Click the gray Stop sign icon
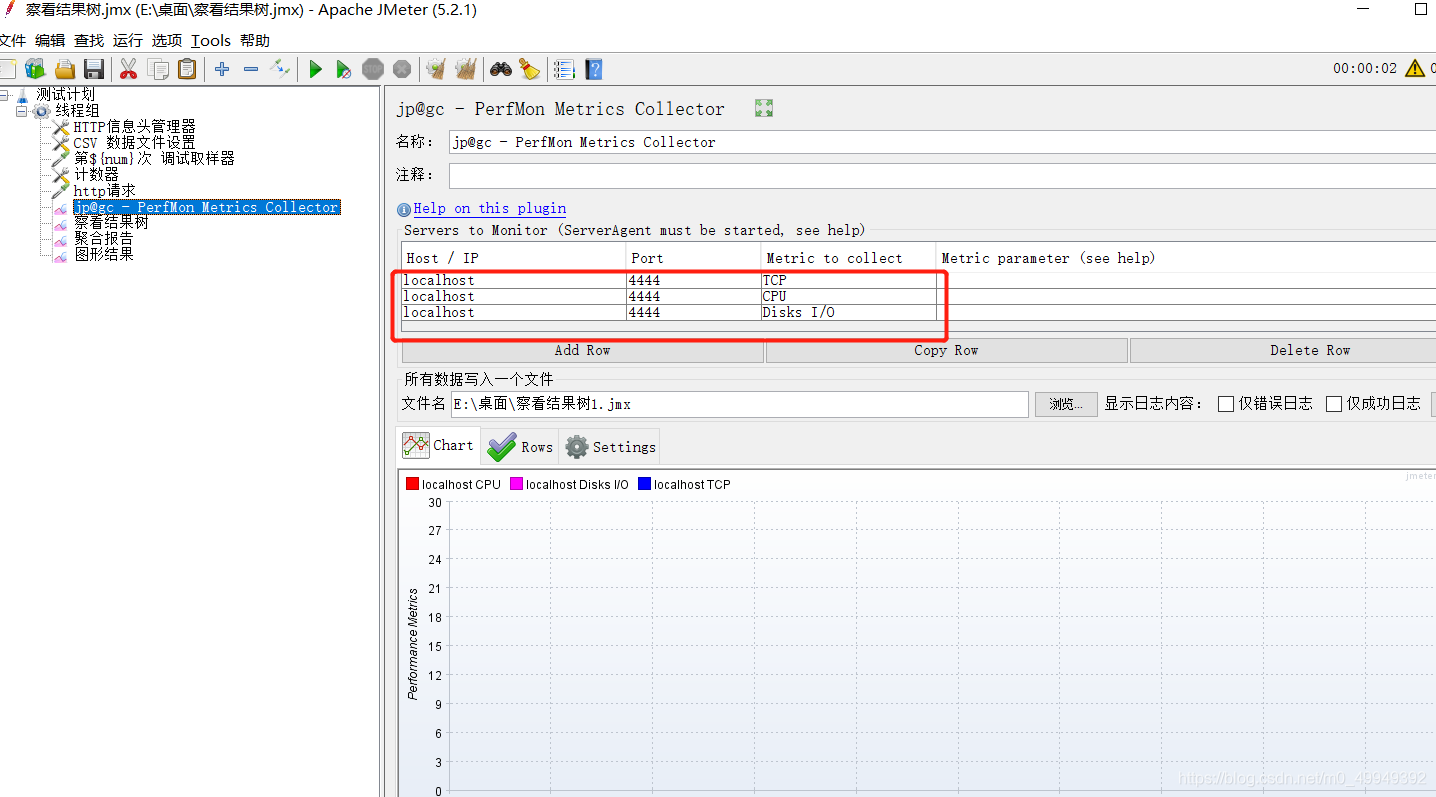Screen dimensions: 1436x797 point(373,69)
